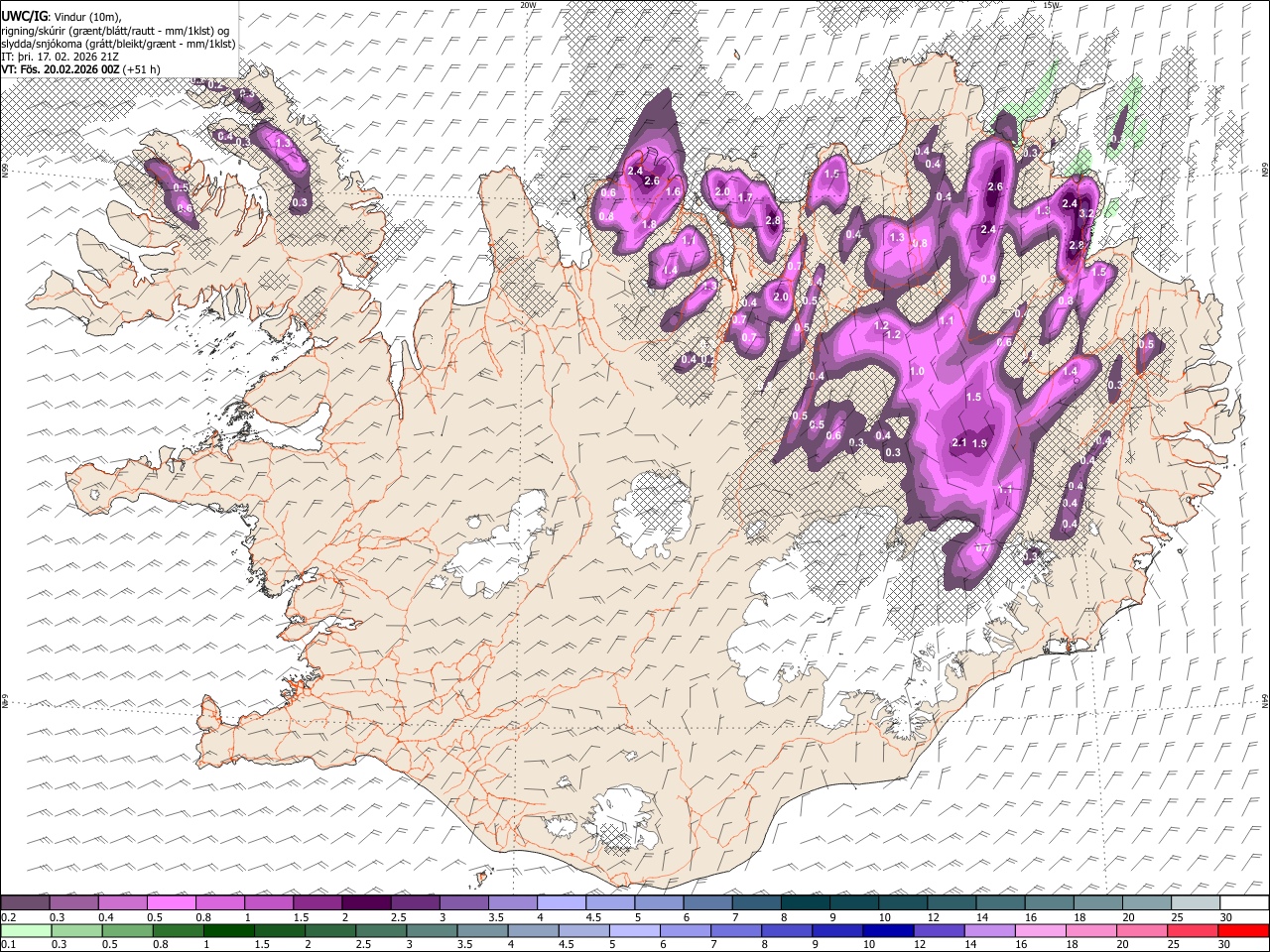This screenshot has width=1270, height=952.
Task: Pick the bright red 30 swatch in lower legend
Action: pos(1244,930)
